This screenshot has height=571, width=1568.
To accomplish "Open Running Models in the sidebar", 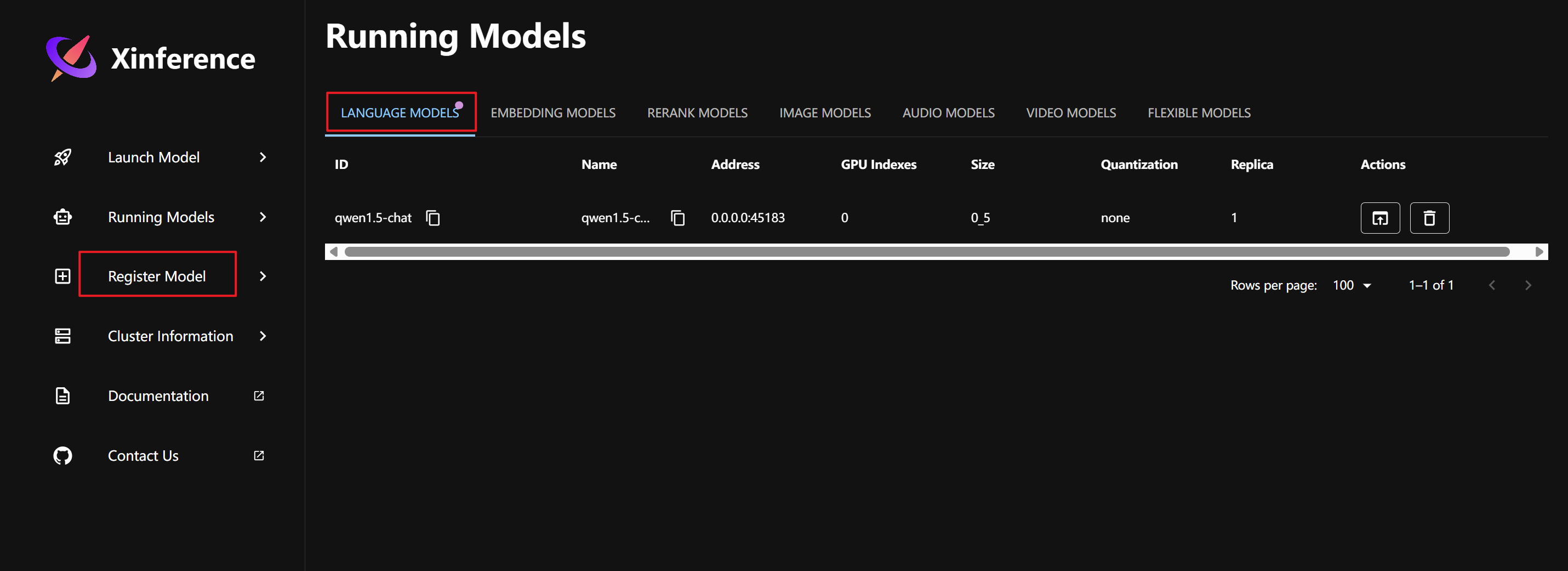I will point(161,217).
